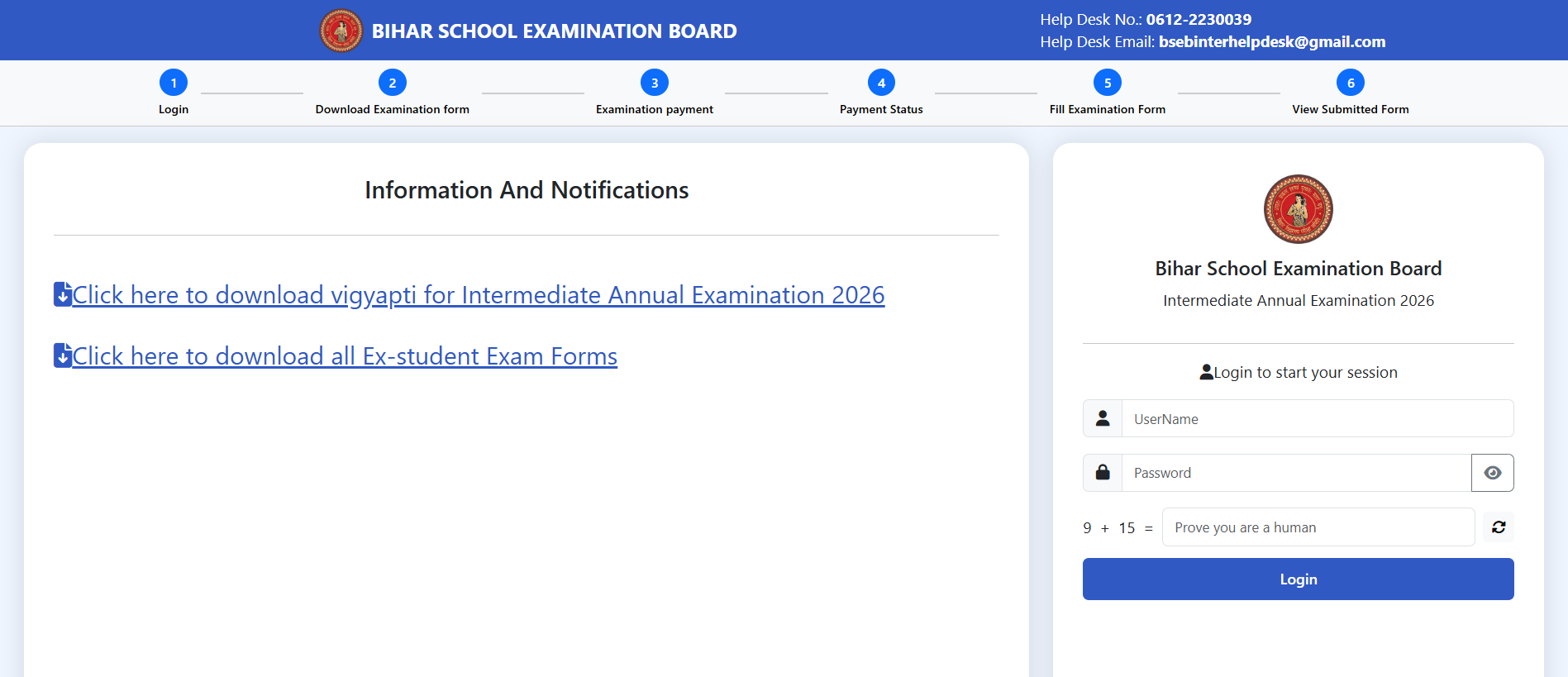Click the refresh captcha icon

tap(1498, 527)
